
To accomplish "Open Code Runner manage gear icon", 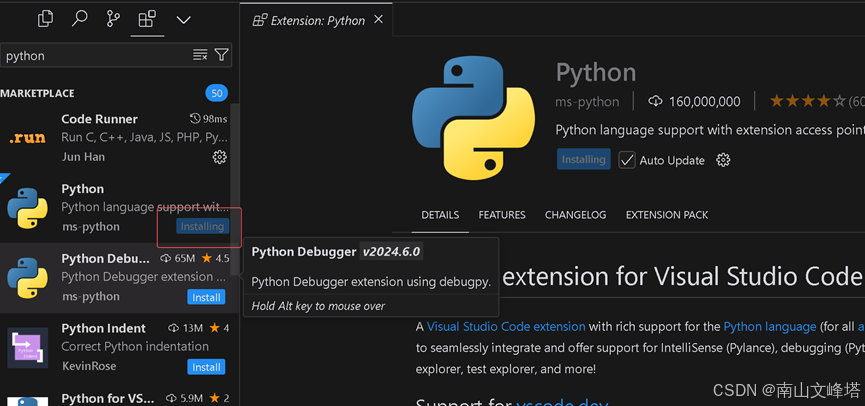I will (x=220, y=157).
